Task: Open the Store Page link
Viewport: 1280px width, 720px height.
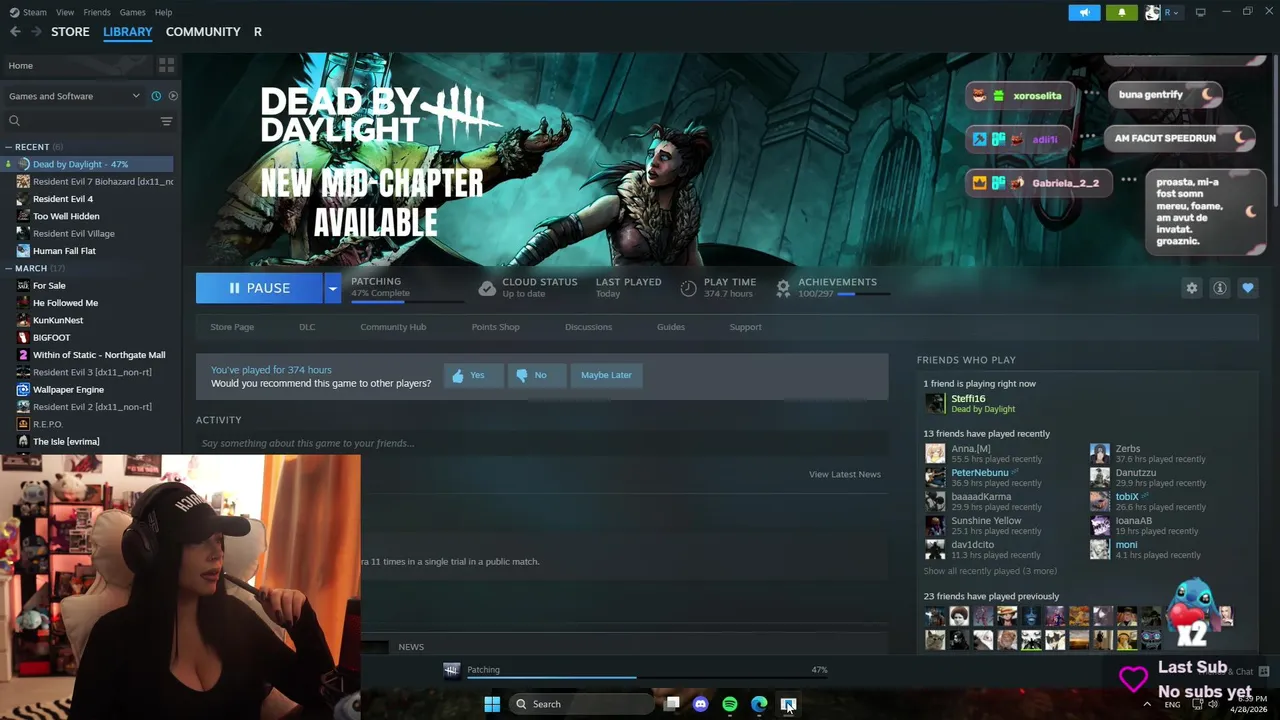Action: 232,327
